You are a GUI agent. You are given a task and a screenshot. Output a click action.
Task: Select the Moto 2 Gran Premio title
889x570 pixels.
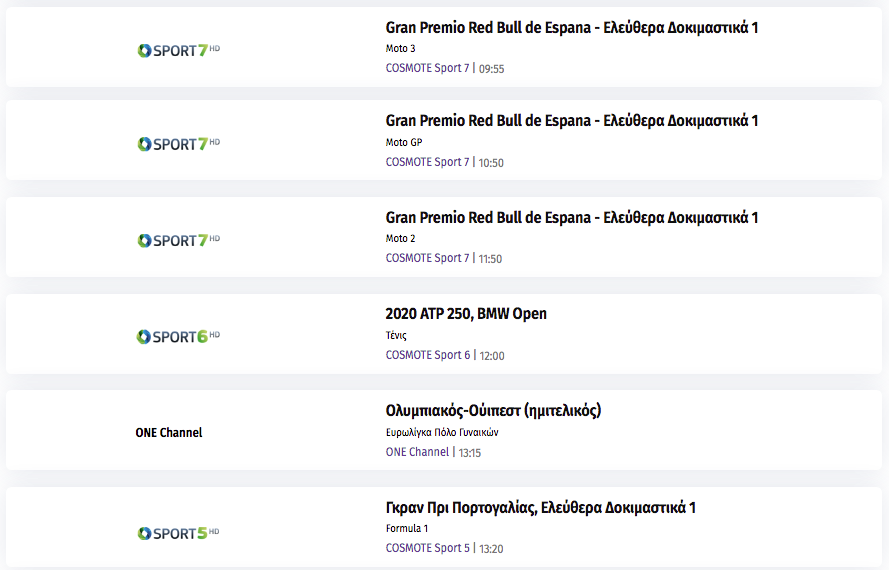pyautogui.click(x=572, y=218)
